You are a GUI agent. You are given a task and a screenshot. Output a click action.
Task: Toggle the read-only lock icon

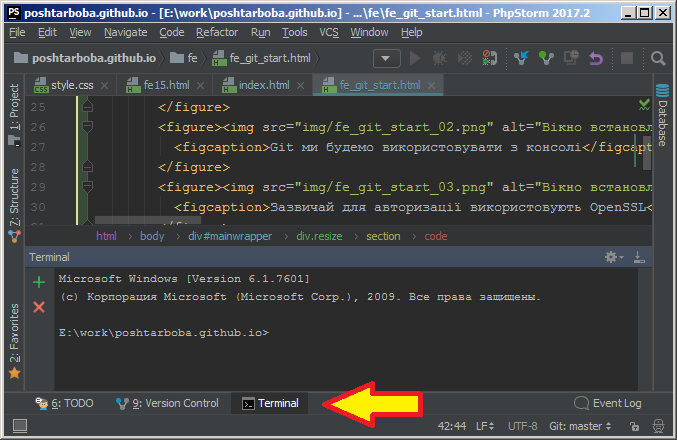click(634, 427)
